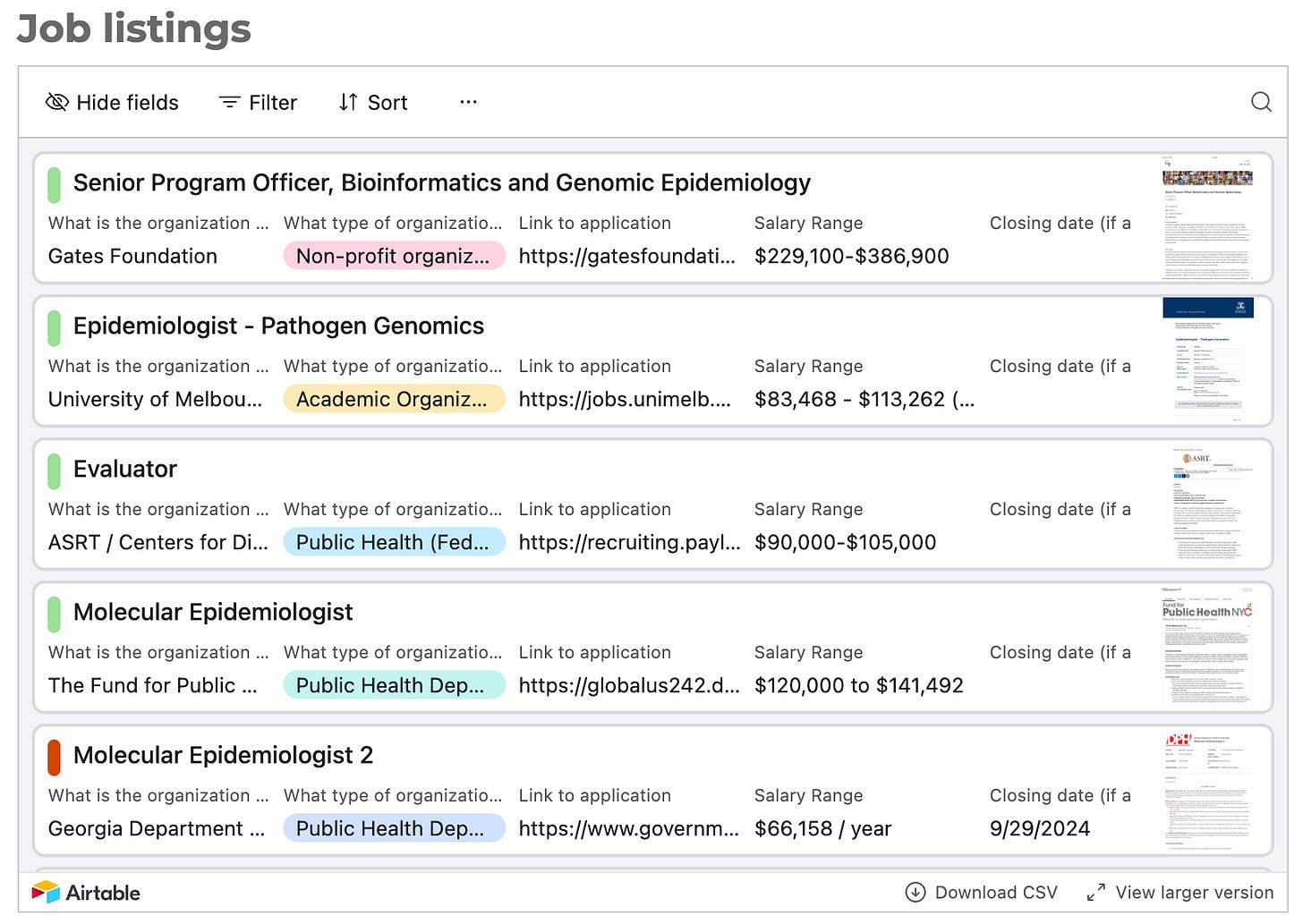Click The Fund for Public ... cell
This screenshot has height=924, width=1303.
click(153, 686)
